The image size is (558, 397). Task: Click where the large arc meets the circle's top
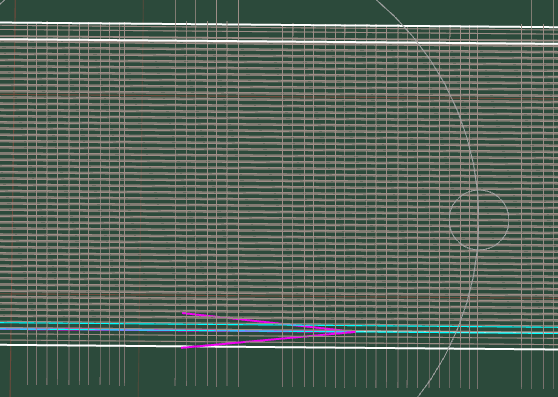477,190
